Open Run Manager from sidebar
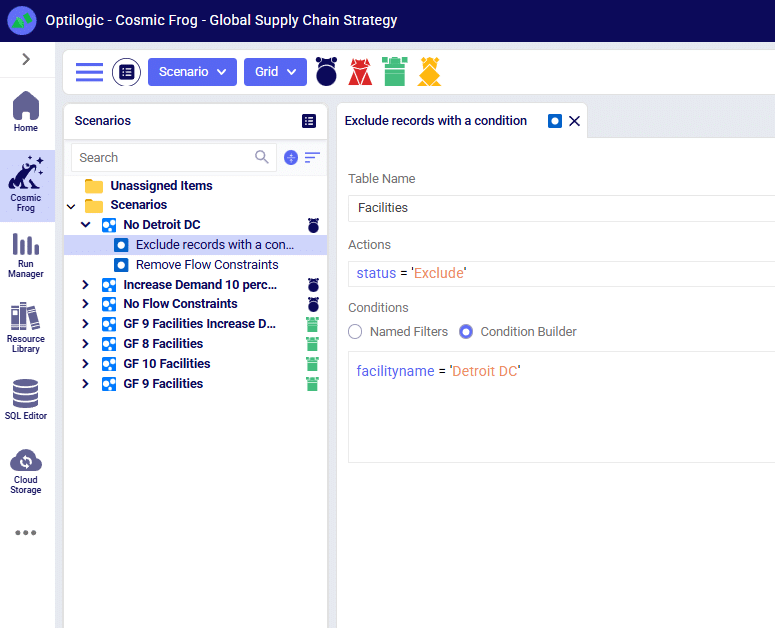Viewport: 775px width, 628px height. click(26, 256)
